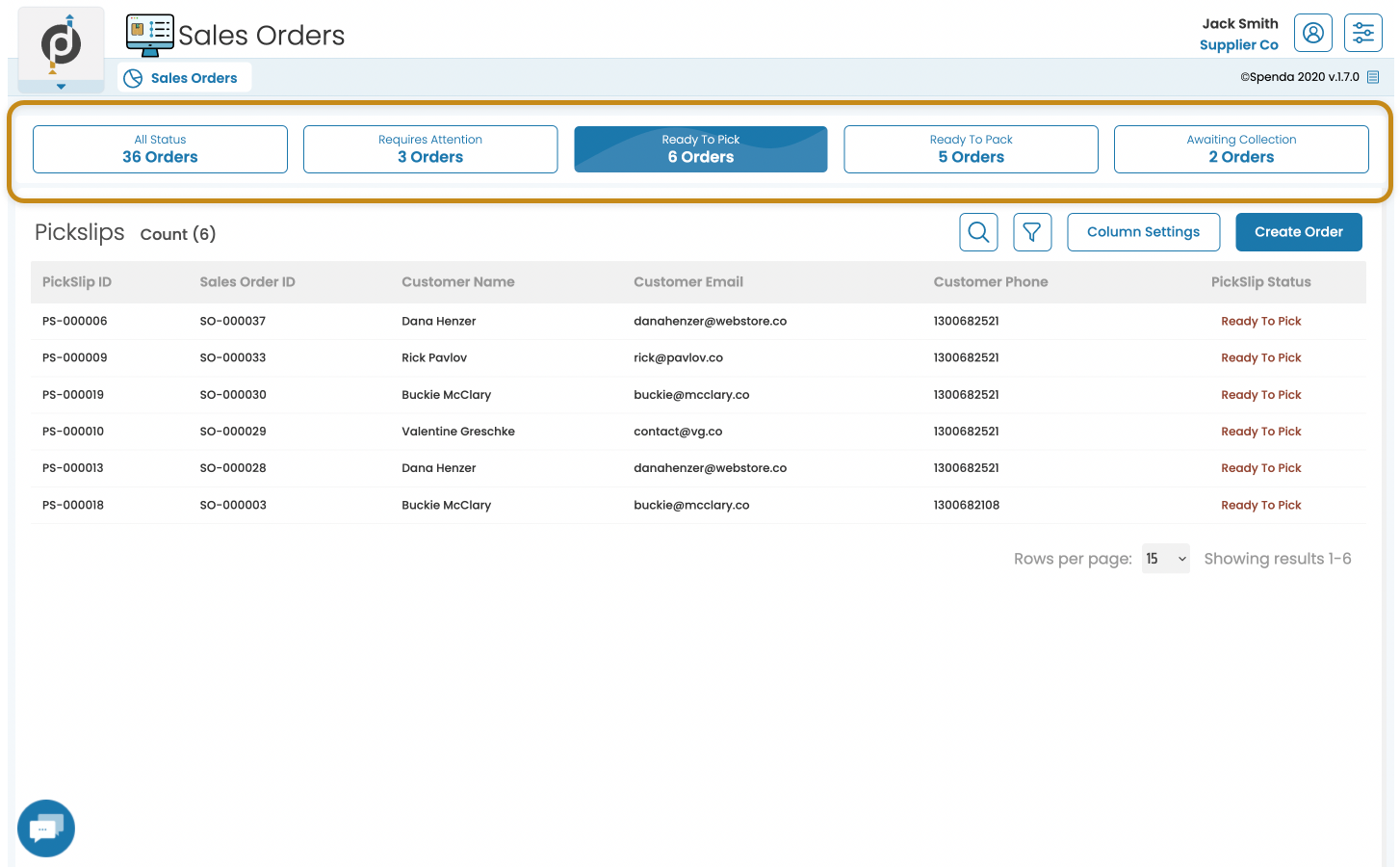Click the Sales Orders tab pie-chart icon
This screenshot has height=867, width=1400.
tap(133, 78)
